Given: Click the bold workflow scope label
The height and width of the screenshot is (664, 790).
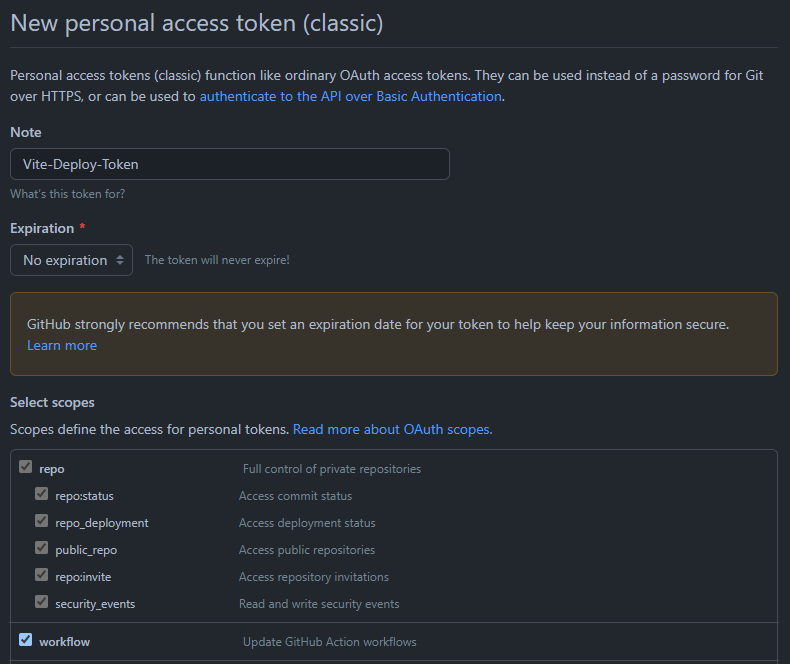Looking at the screenshot, I should tap(65, 642).
